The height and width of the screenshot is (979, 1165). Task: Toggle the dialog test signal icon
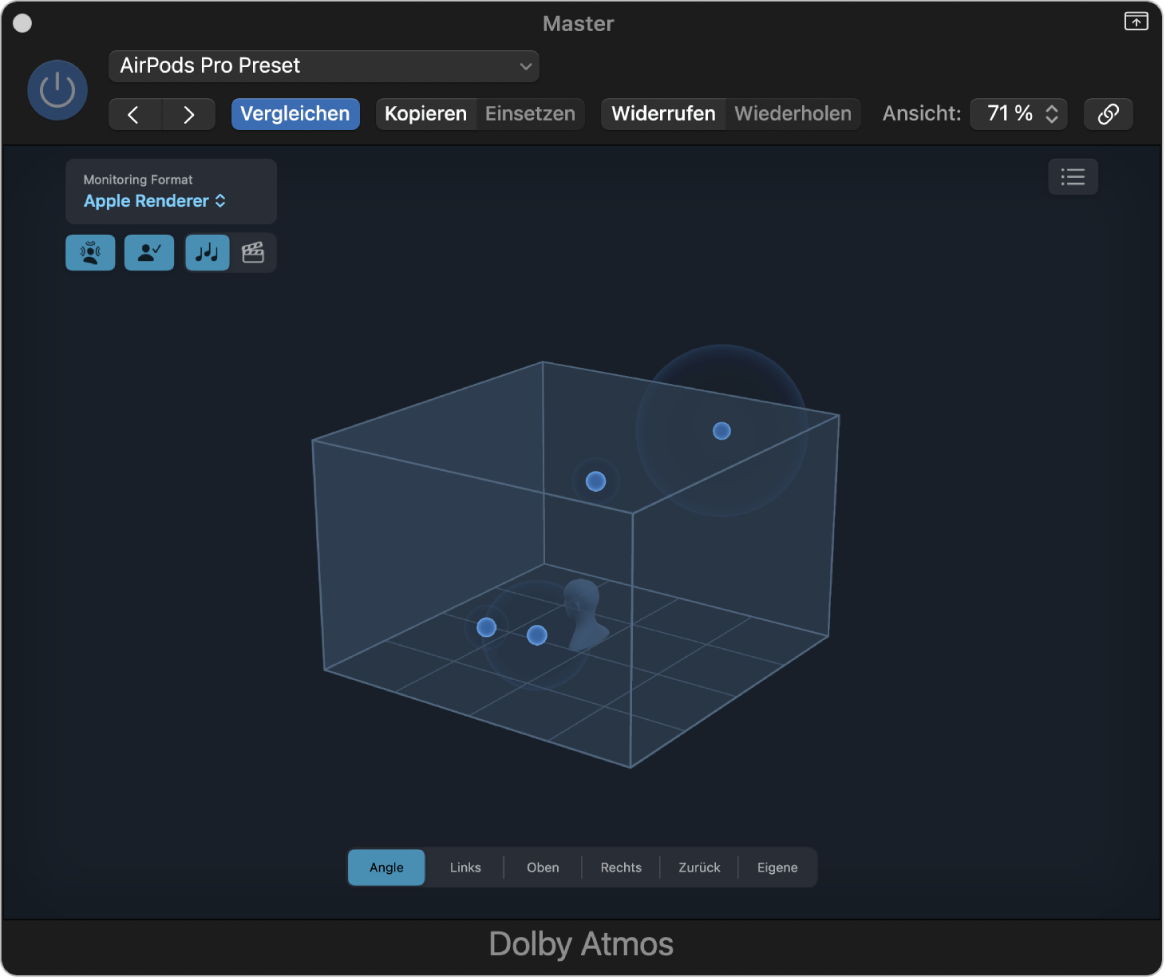pos(148,252)
